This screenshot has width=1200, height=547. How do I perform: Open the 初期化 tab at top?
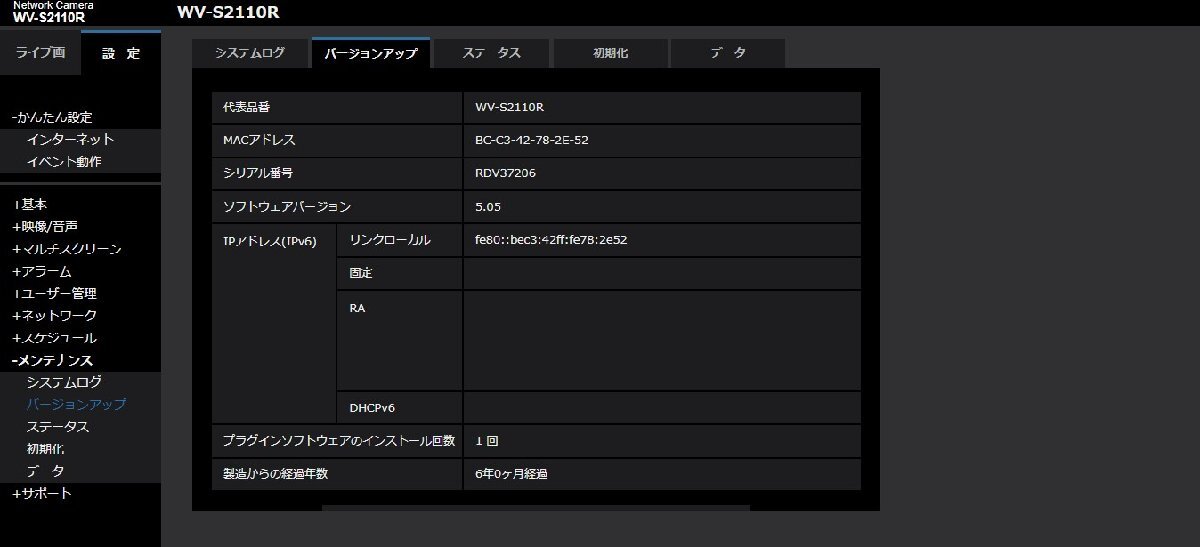pyautogui.click(x=610, y=53)
